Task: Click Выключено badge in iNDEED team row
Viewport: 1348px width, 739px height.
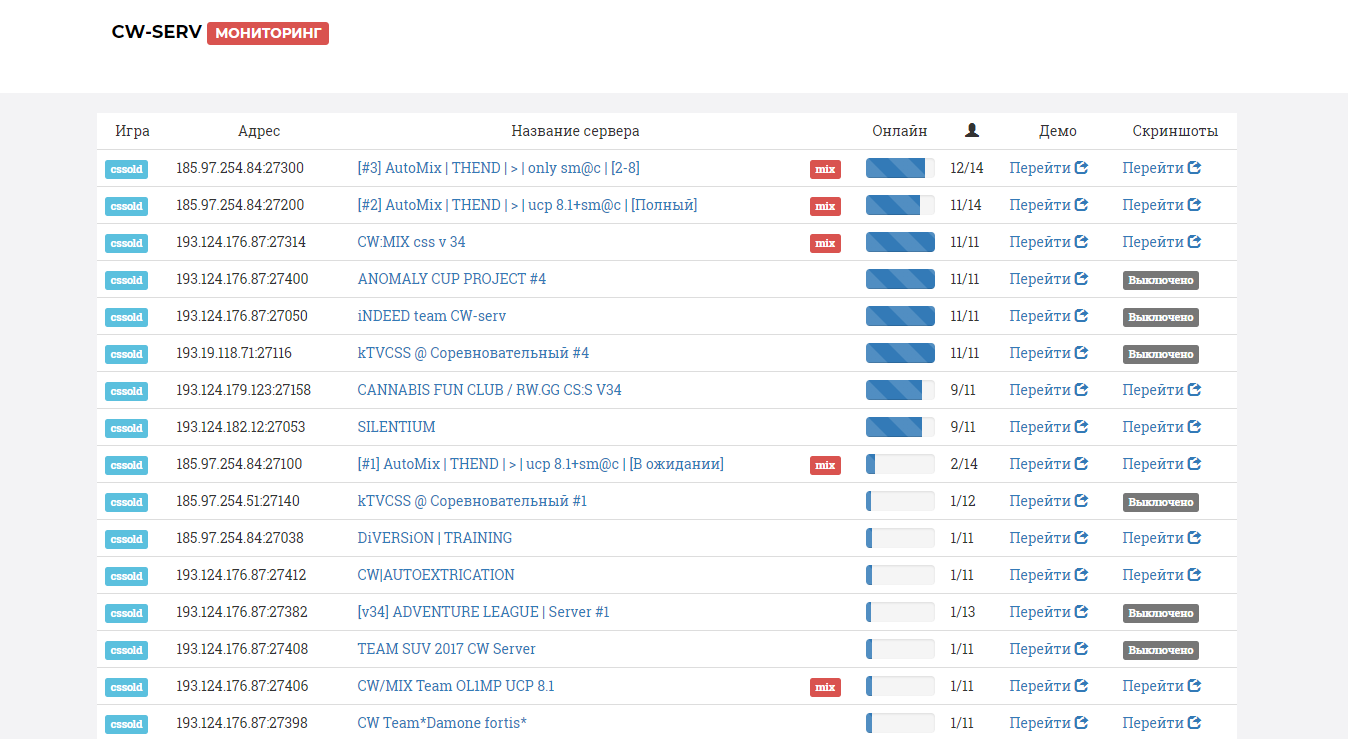Action: [x=1160, y=317]
